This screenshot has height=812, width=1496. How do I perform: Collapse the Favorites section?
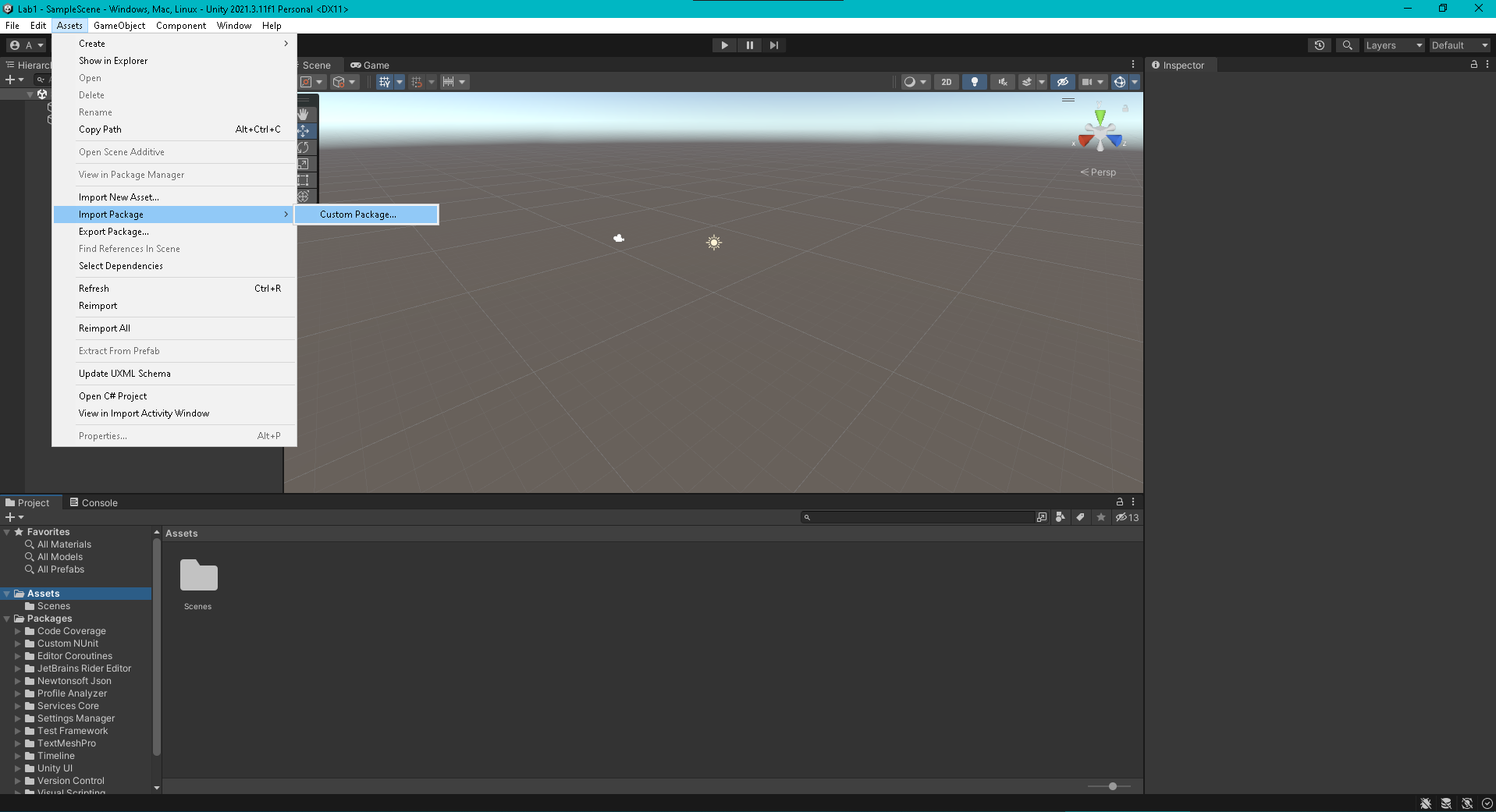click(7, 532)
